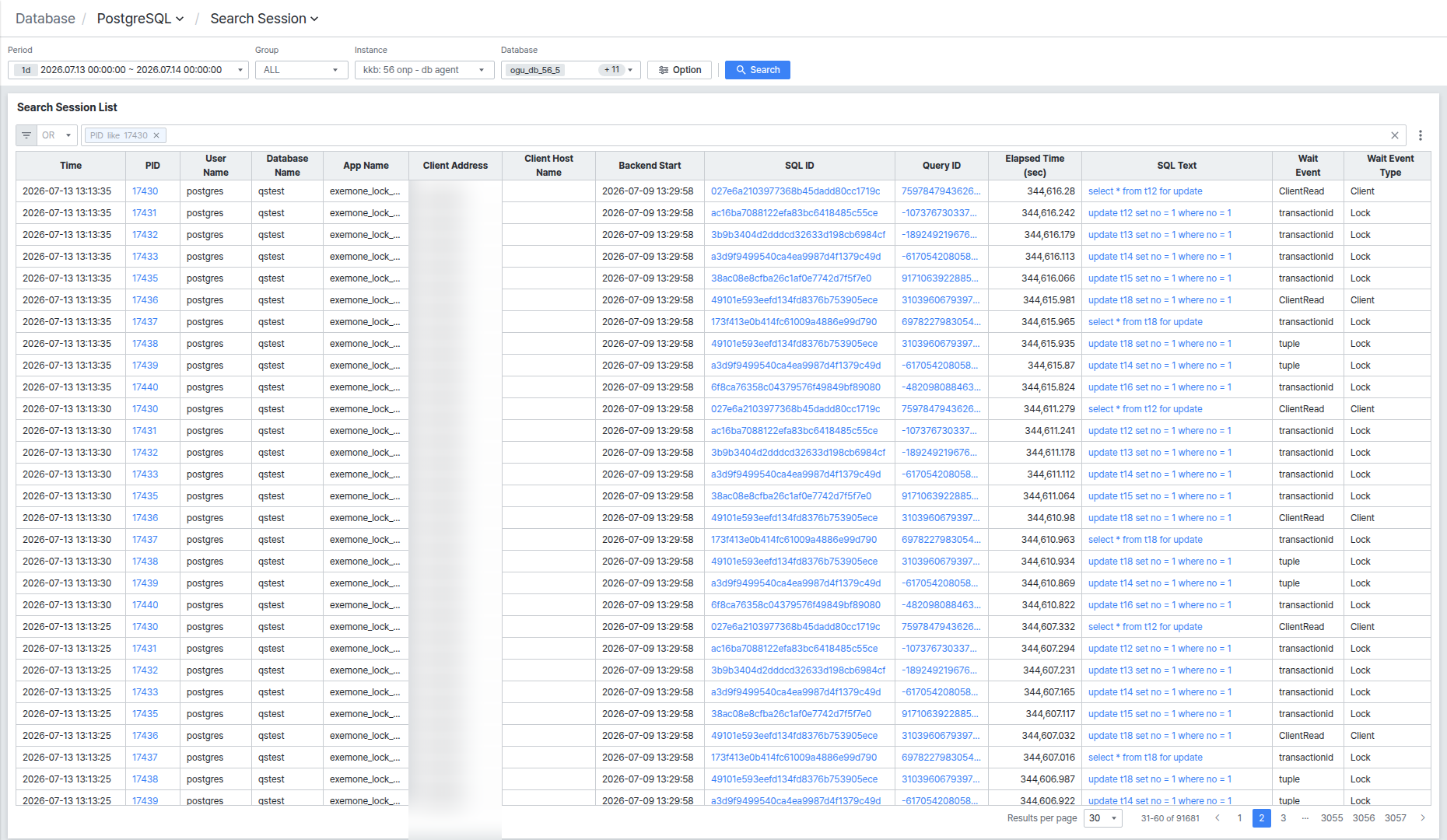Open the OR filter operator dropdown
This screenshot has height=840, width=1447.
point(57,135)
